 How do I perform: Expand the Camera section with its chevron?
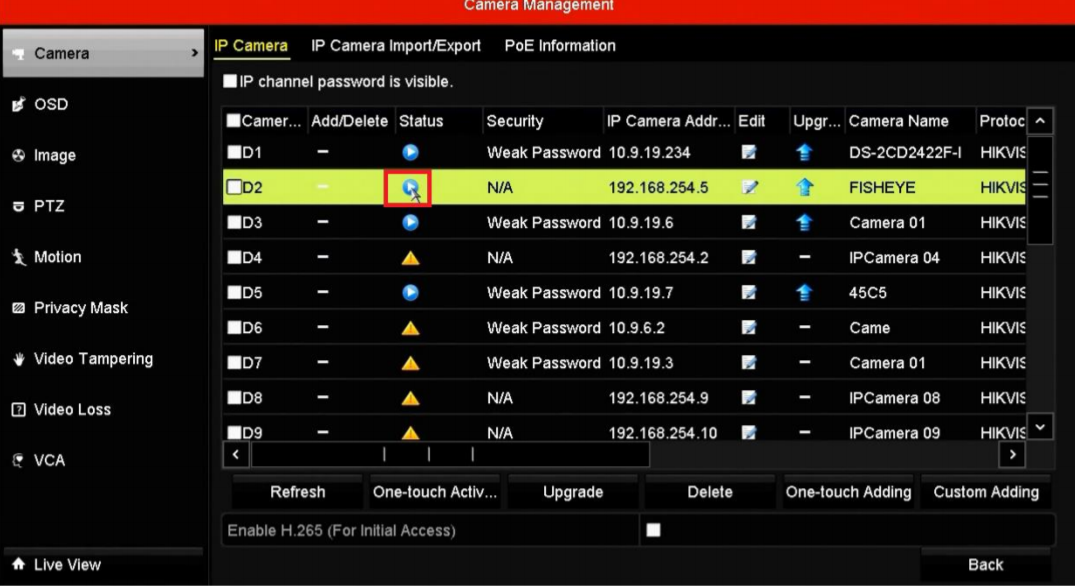(x=196, y=54)
